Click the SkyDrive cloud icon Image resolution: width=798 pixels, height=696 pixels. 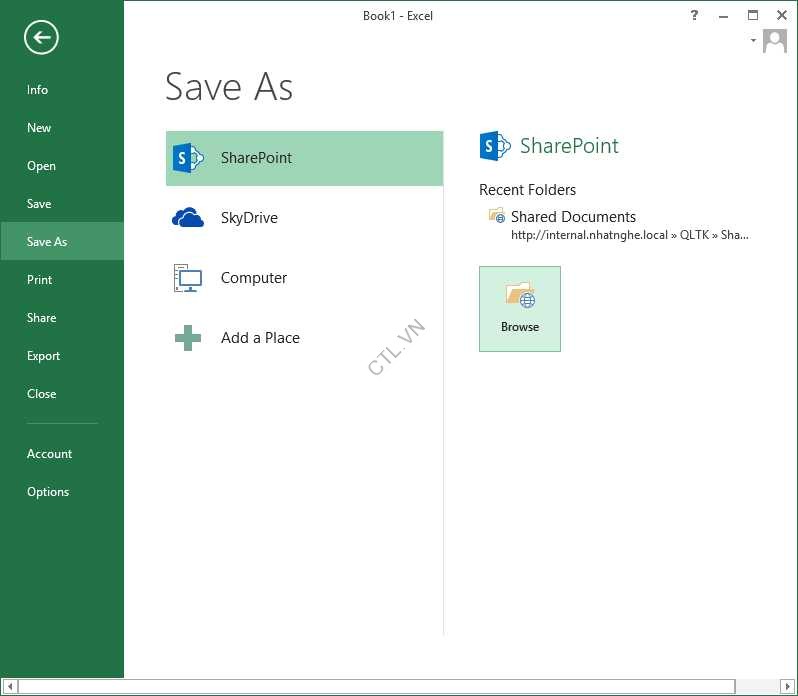(x=188, y=218)
